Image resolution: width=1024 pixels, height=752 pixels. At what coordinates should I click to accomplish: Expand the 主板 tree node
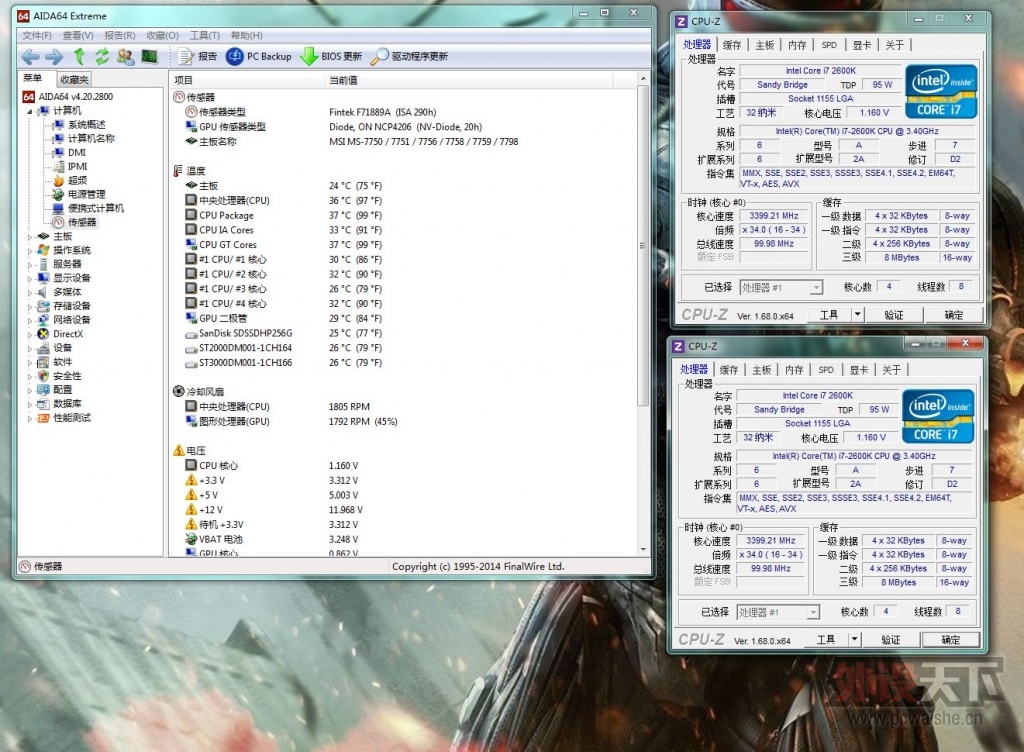point(29,237)
